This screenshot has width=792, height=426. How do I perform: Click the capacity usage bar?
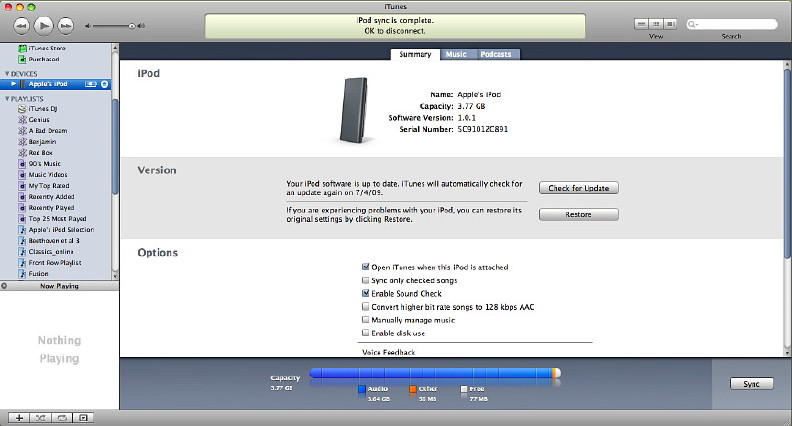click(x=435, y=373)
